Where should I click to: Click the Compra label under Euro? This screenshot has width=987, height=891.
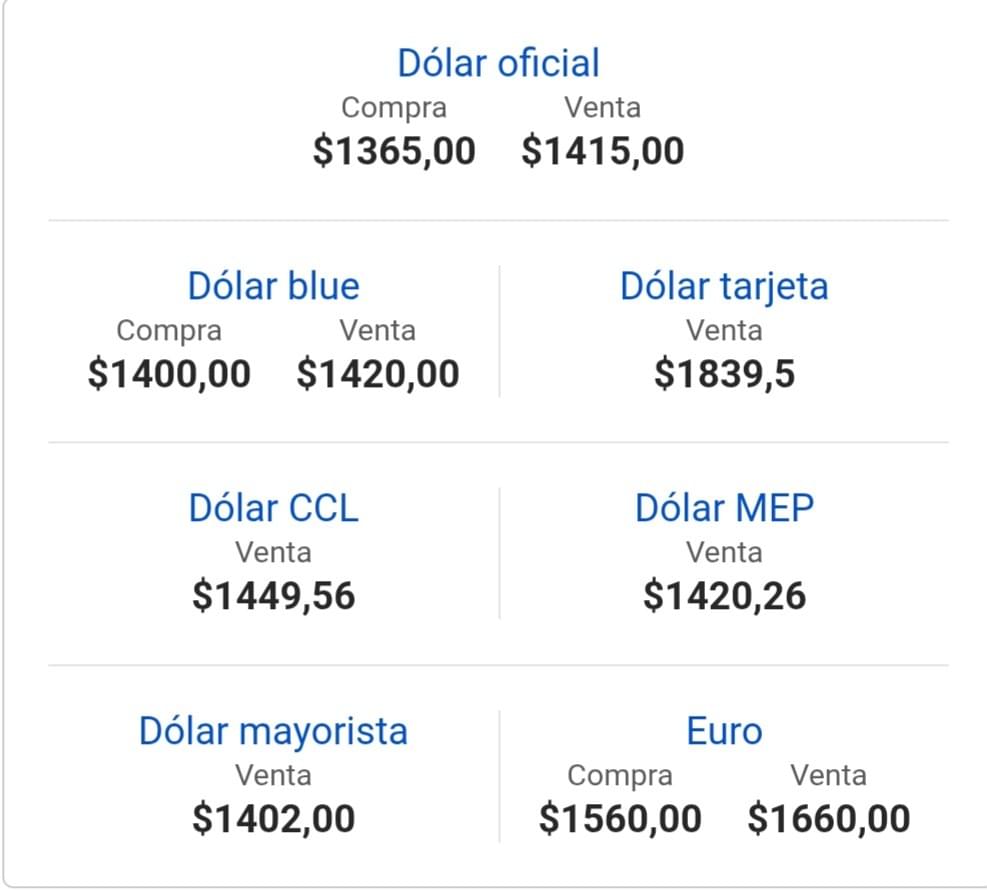[x=620, y=775]
